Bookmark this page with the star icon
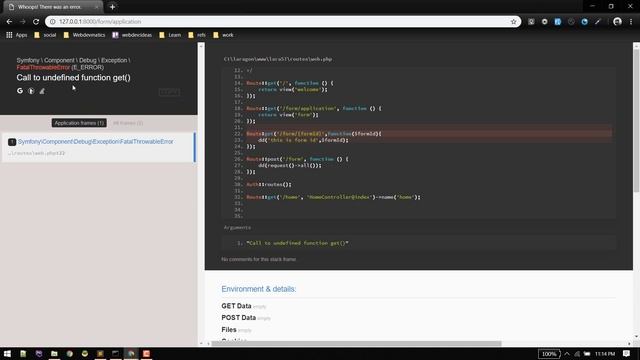 click(513, 22)
